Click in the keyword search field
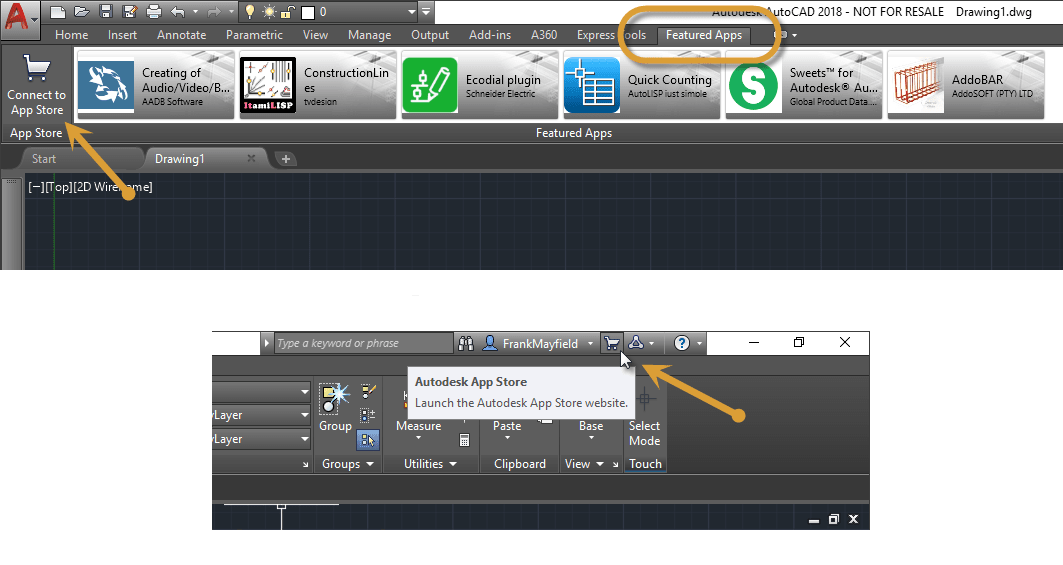This screenshot has height=565, width=1063. (363, 343)
